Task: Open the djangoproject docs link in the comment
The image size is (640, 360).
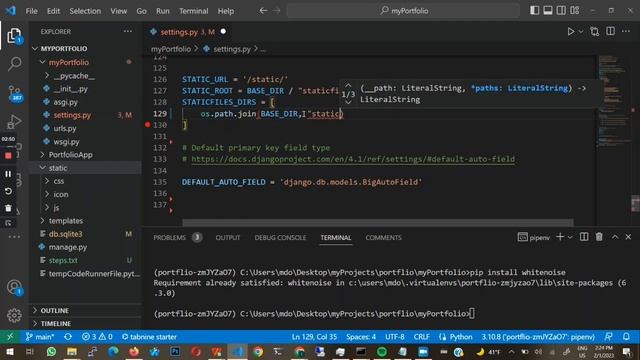Action: tap(353, 159)
